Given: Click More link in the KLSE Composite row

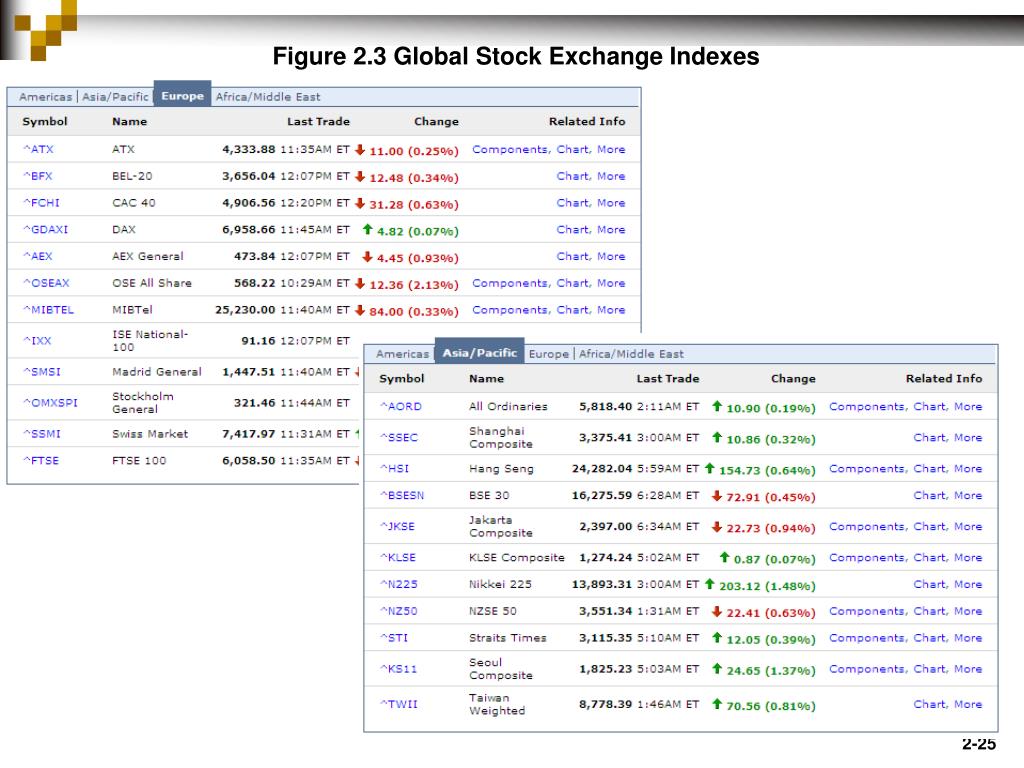Looking at the screenshot, I should coord(968,557).
